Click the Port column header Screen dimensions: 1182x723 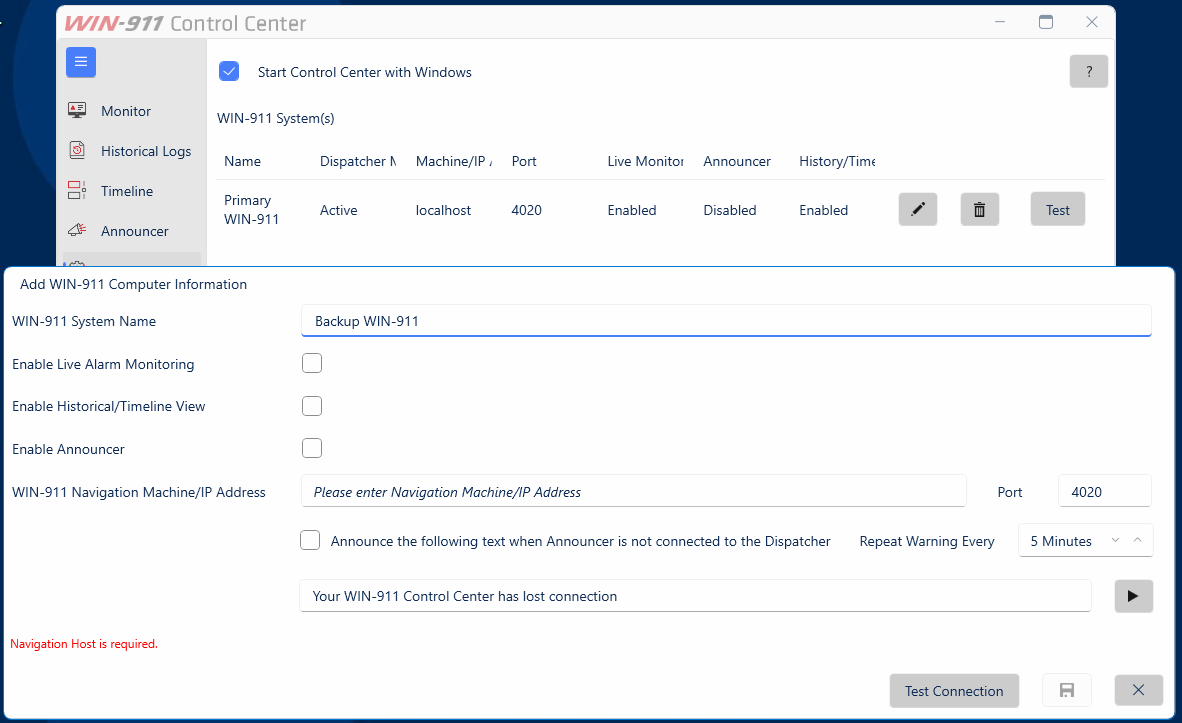point(524,161)
